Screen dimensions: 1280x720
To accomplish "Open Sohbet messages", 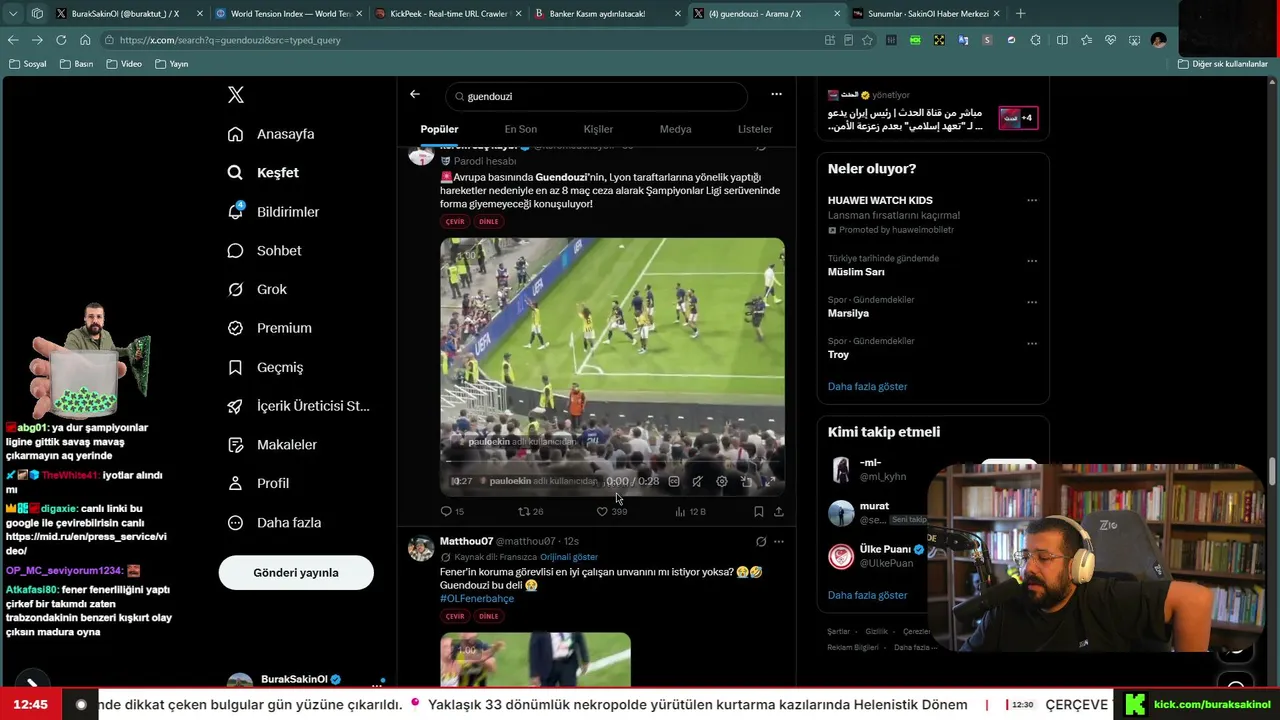I will tap(264, 251).
